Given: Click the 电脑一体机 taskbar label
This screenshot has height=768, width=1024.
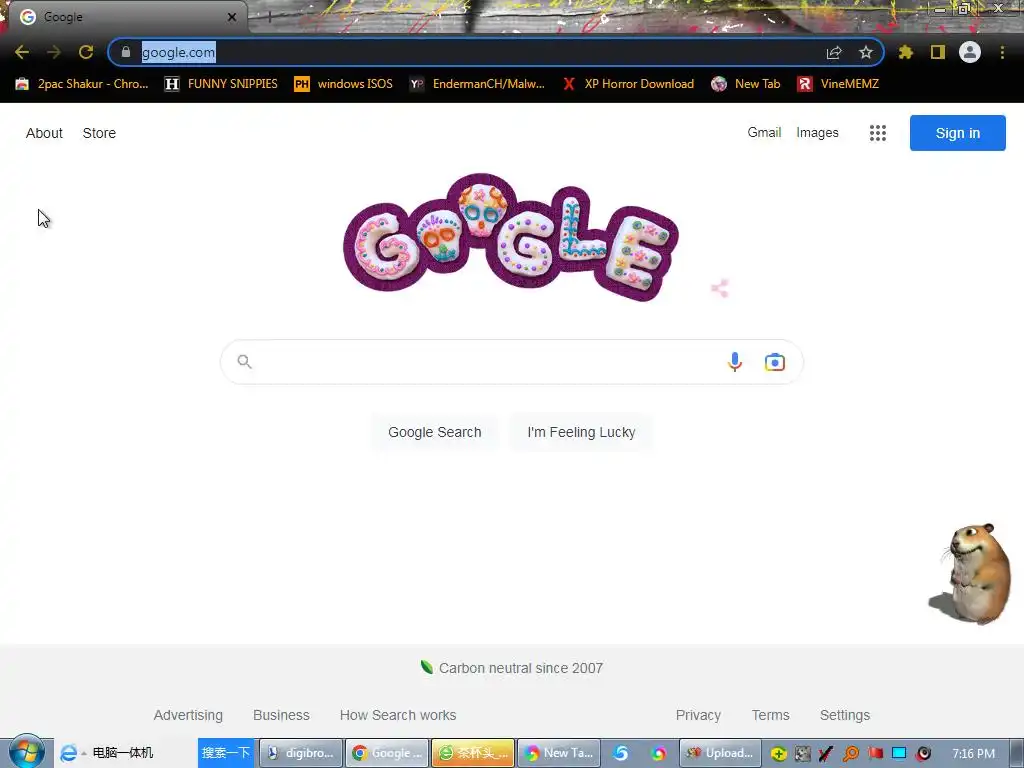Looking at the screenshot, I should [123, 753].
